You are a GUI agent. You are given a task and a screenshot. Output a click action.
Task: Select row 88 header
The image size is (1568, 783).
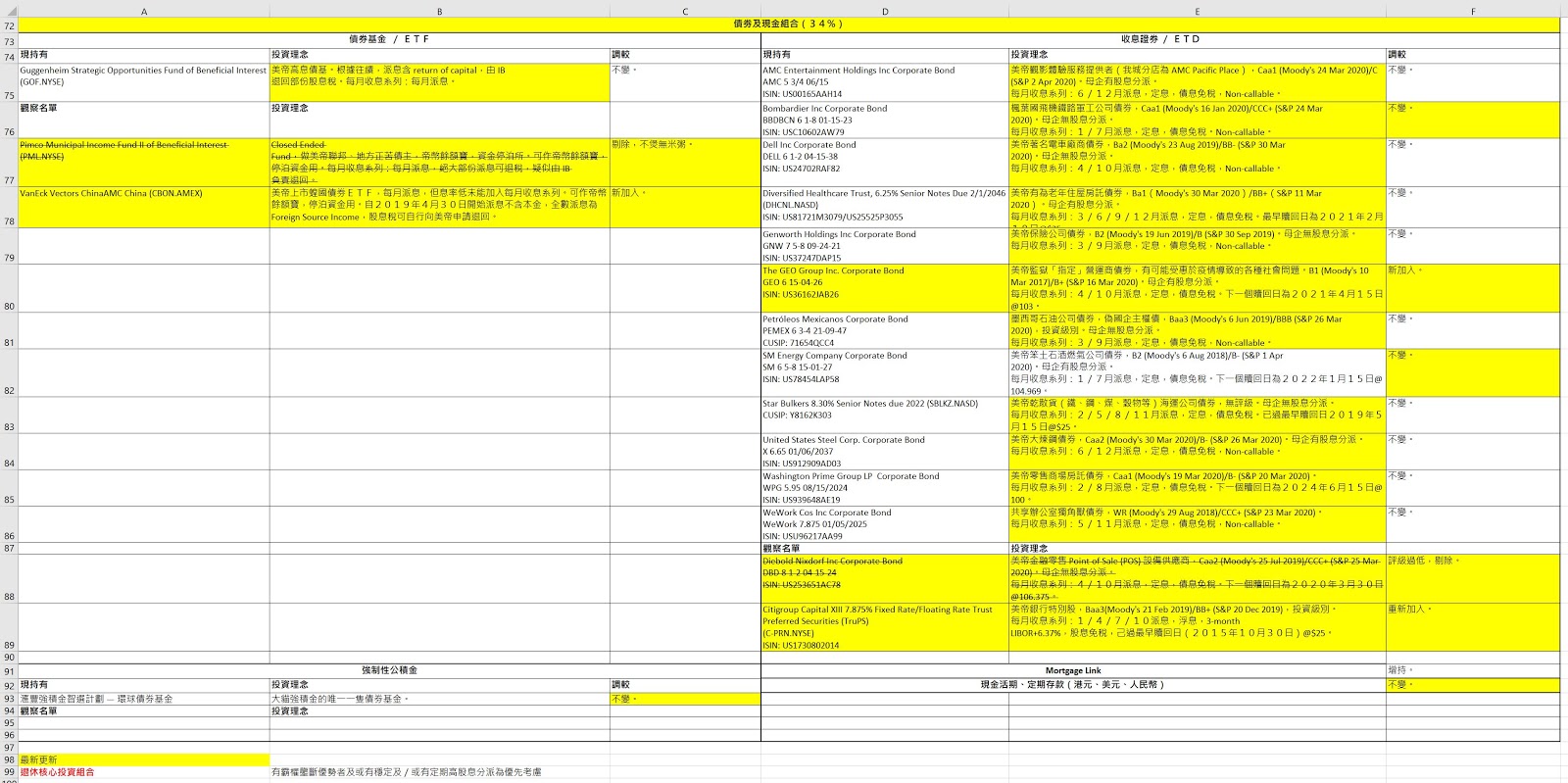(9, 579)
